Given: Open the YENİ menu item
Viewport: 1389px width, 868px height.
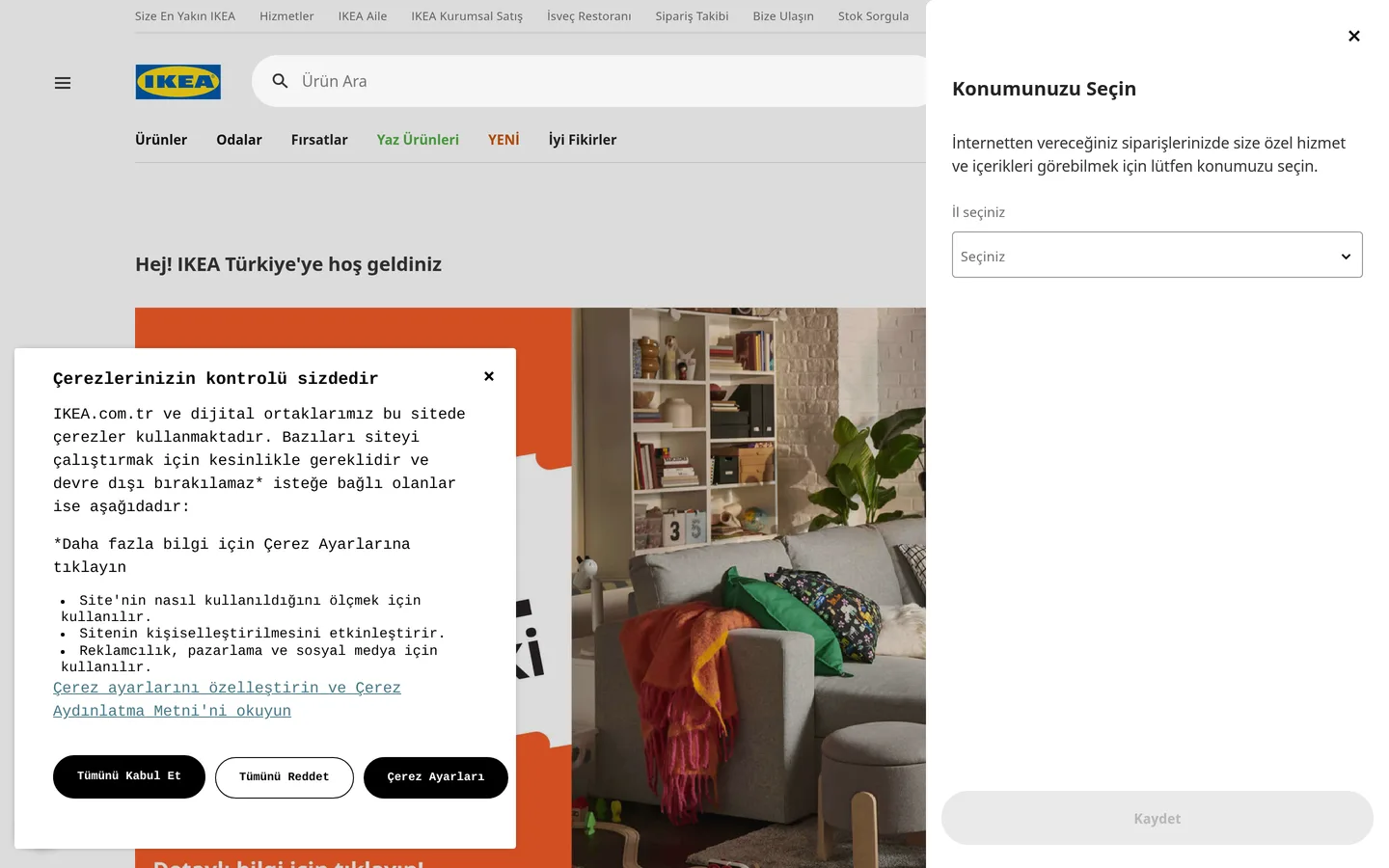Looking at the screenshot, I should point(504,140).
